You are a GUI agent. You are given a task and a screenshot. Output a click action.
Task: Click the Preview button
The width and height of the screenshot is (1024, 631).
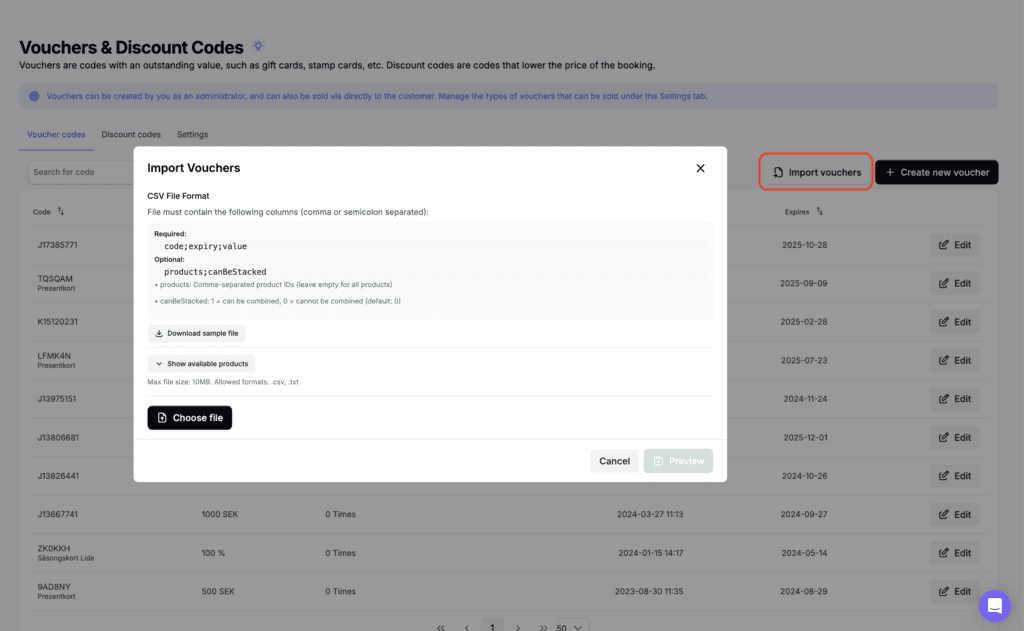click(x=678, y=461)
